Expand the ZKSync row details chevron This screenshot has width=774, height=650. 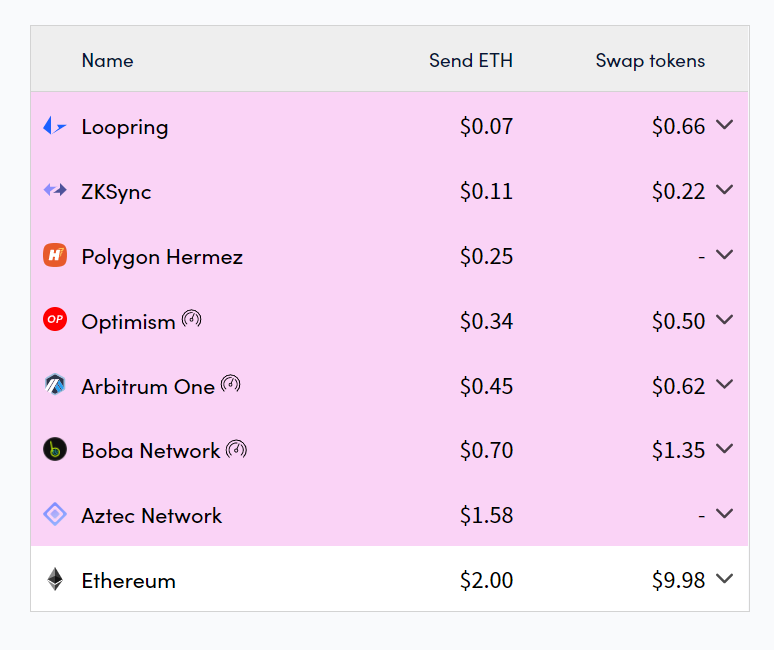tap(724, 190)
